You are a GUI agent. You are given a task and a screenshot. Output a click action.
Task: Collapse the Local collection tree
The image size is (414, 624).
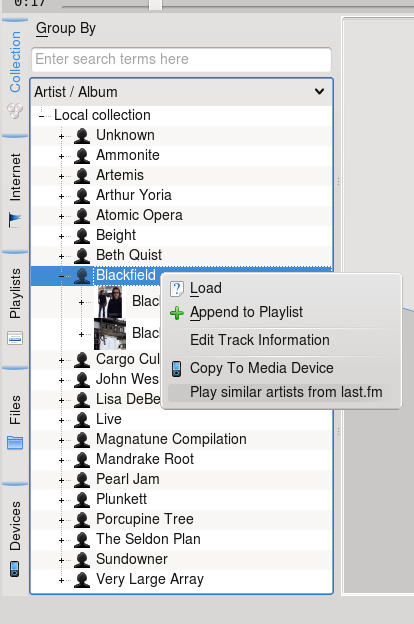pos(41,116)
